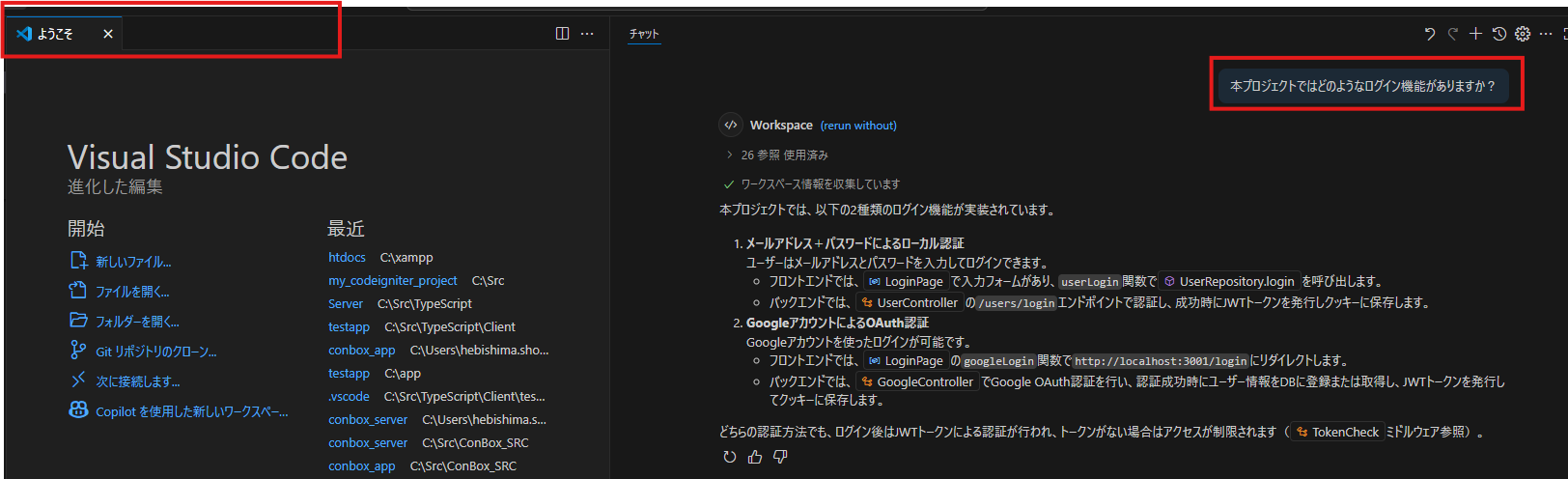
Task: Click inline code /users/login
Action: click(x=1017, y=303)
